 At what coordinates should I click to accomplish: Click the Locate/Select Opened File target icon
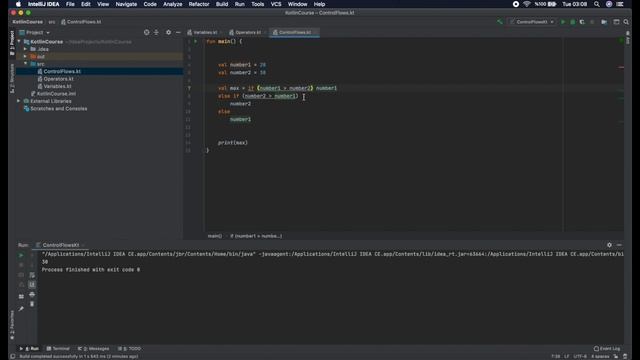click(x=147, y=32)
